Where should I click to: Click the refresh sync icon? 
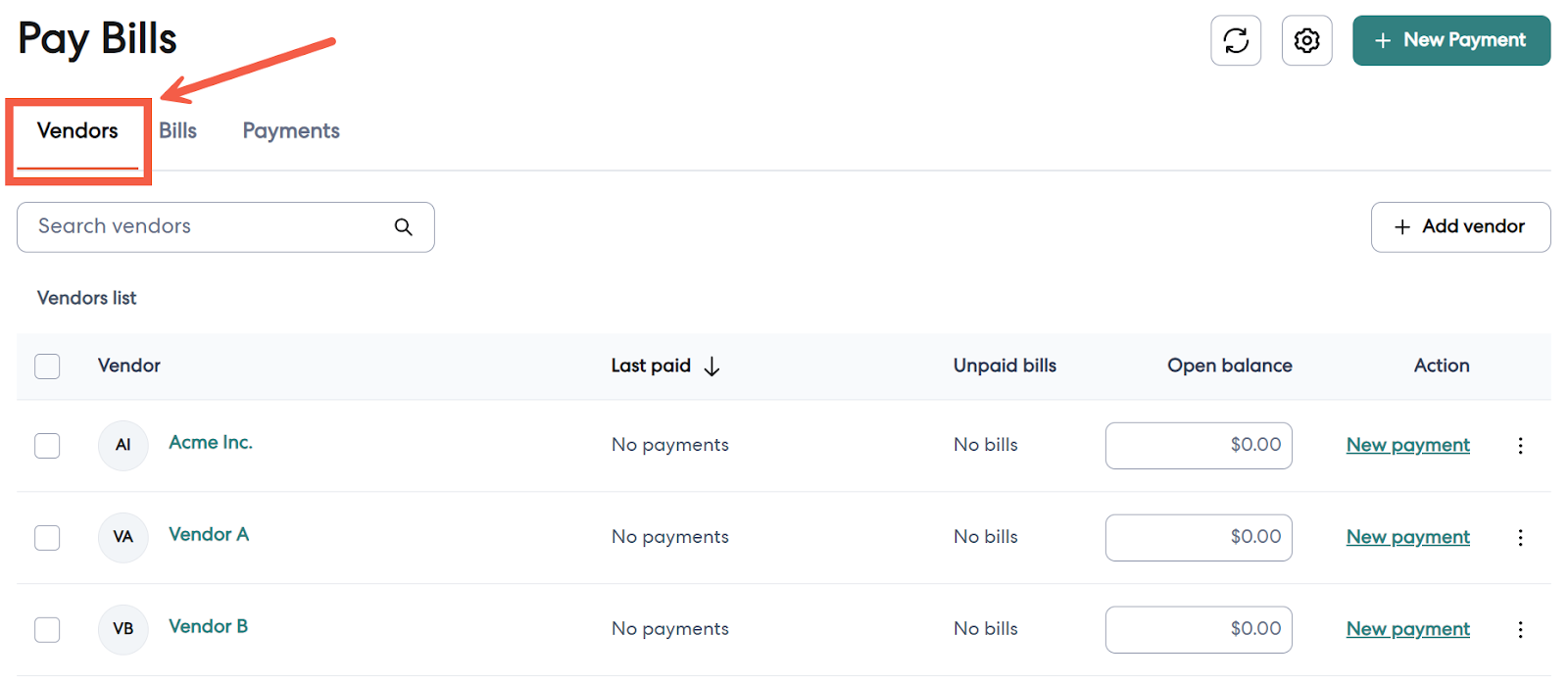point(1236,40)
